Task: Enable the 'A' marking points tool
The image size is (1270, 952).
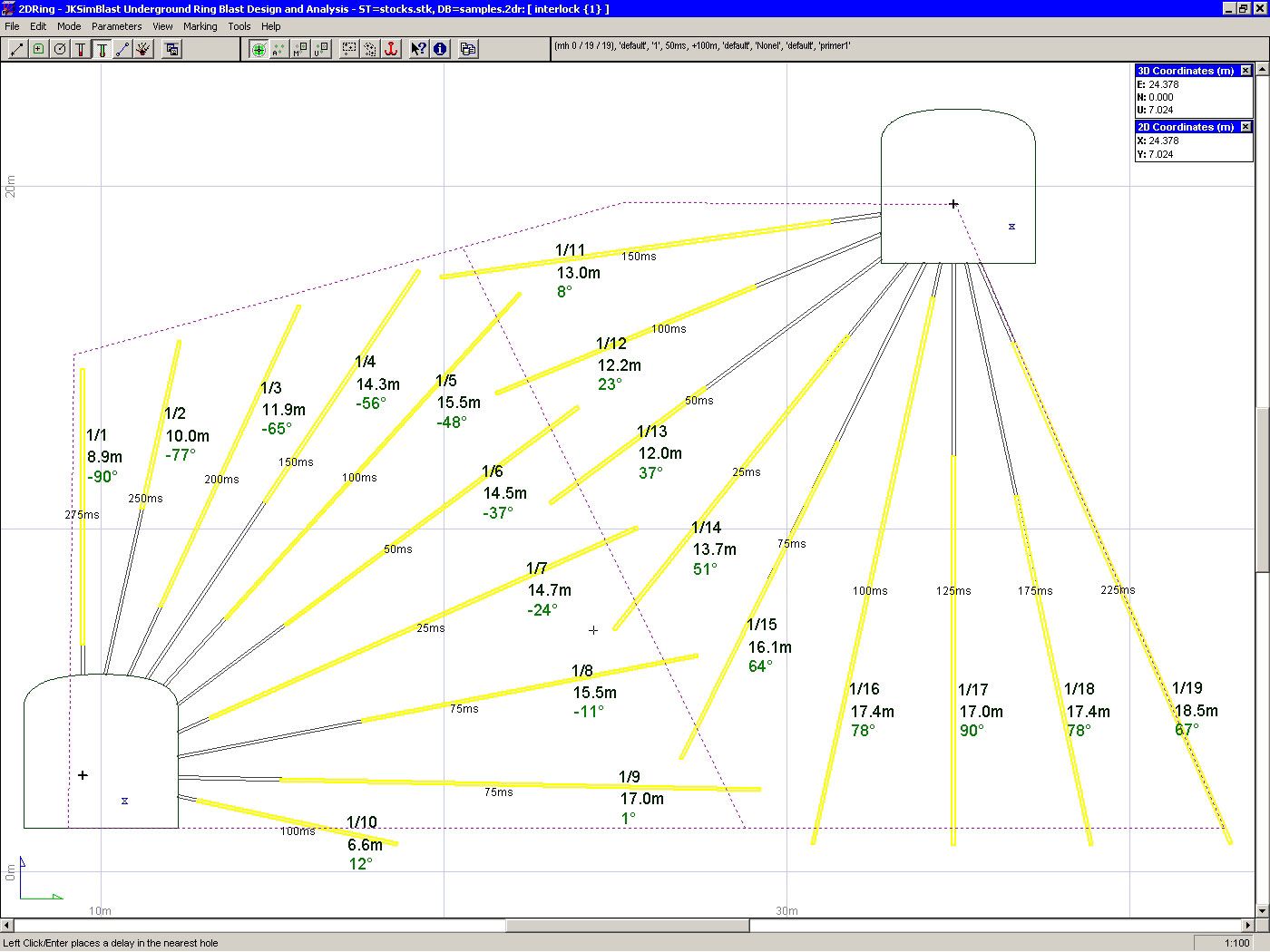Action: click(x=279, y=49)
